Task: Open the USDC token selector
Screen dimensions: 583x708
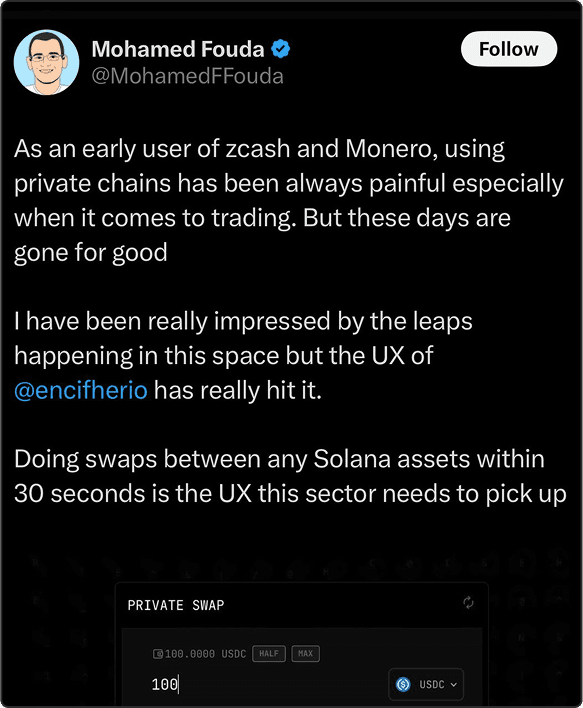Action: click(426, 685)
